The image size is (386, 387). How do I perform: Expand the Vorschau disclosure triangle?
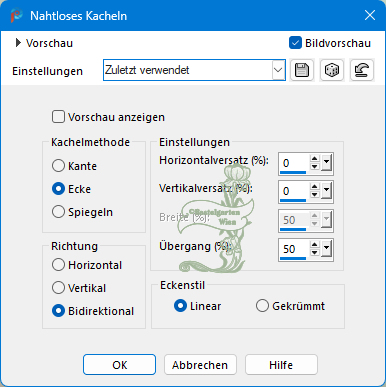click(18, 43)
